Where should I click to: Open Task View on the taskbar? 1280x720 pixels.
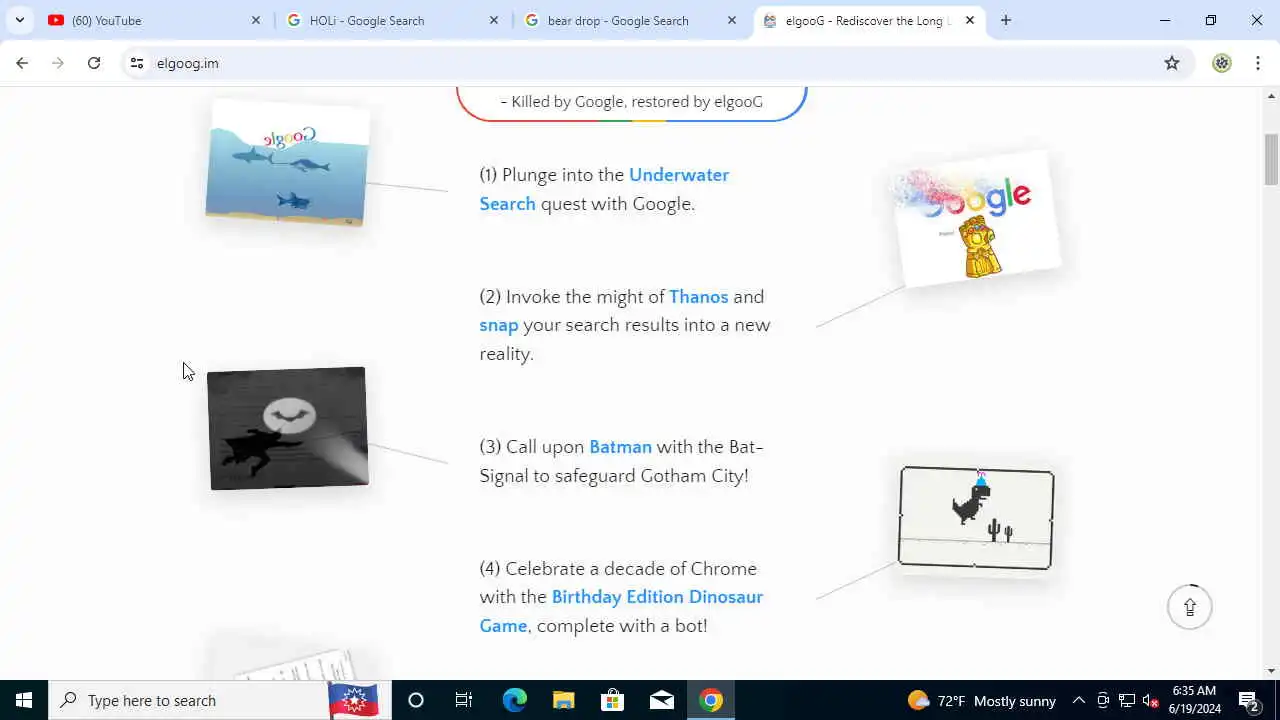464,700
